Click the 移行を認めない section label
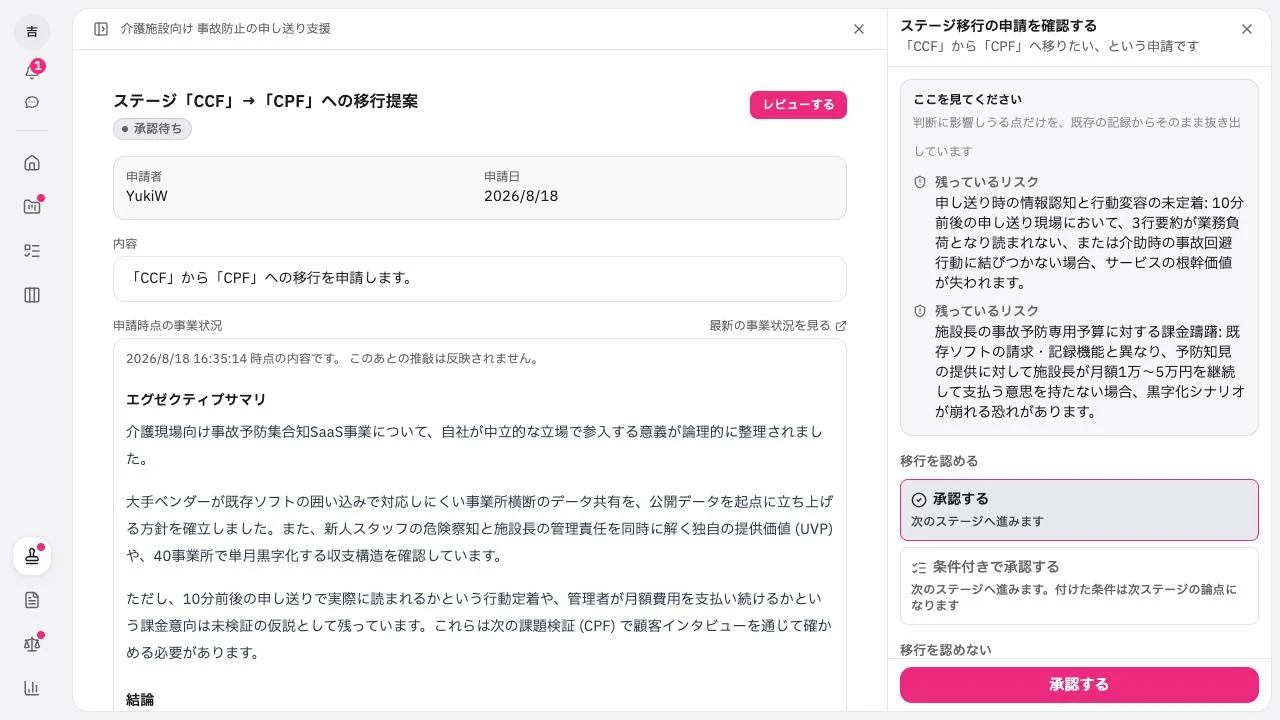Viewport: 1280px width, 720px height. click(x=946, y=650)
